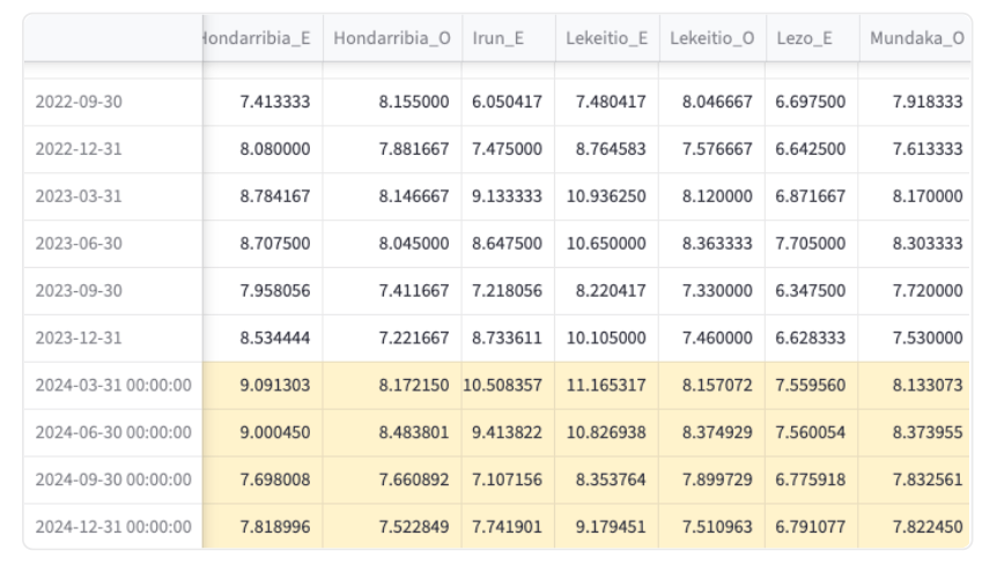Screen dimensions: 998x580
Task: Select row index 2024-12-31 00:00:00
Action: 113,527
